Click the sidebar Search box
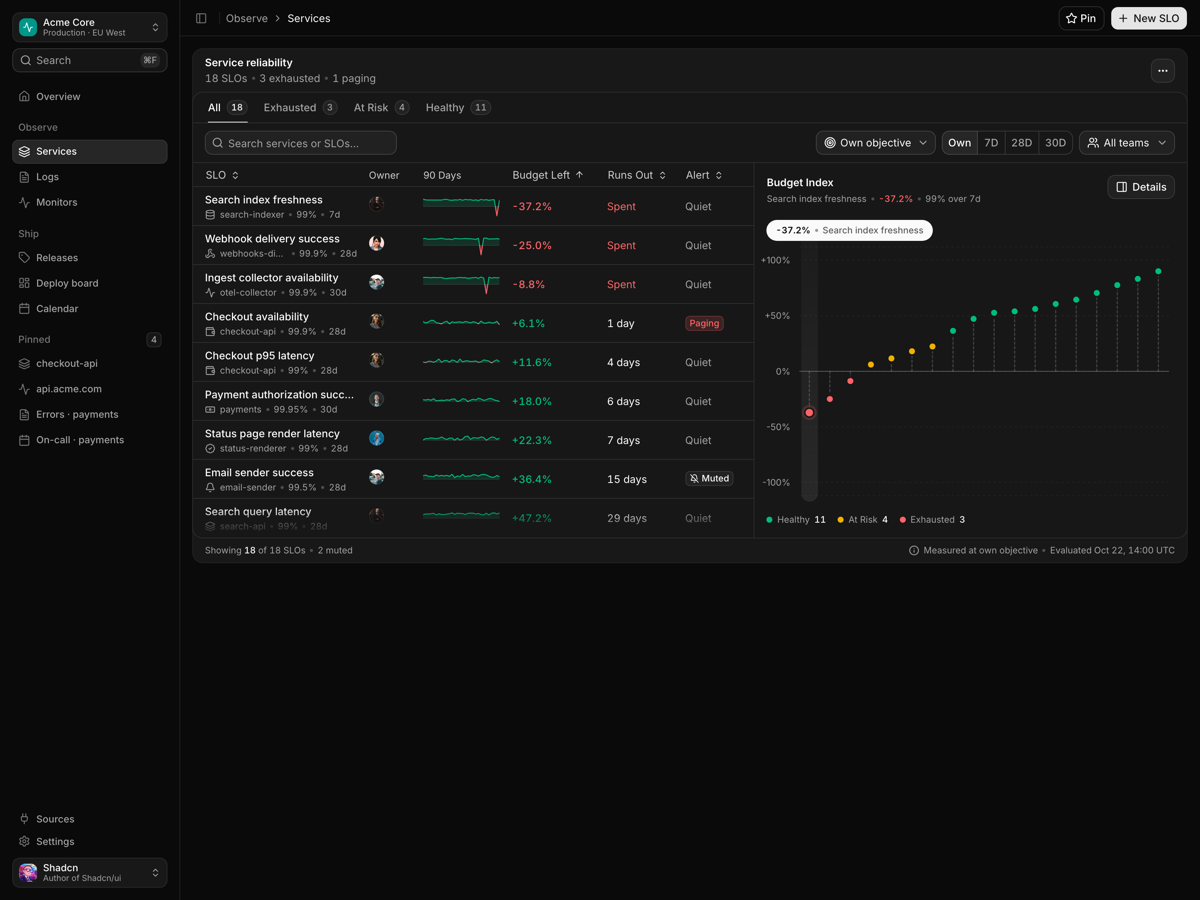The image size is (1200, 900). pyautogui.click(x=90, y=60)
